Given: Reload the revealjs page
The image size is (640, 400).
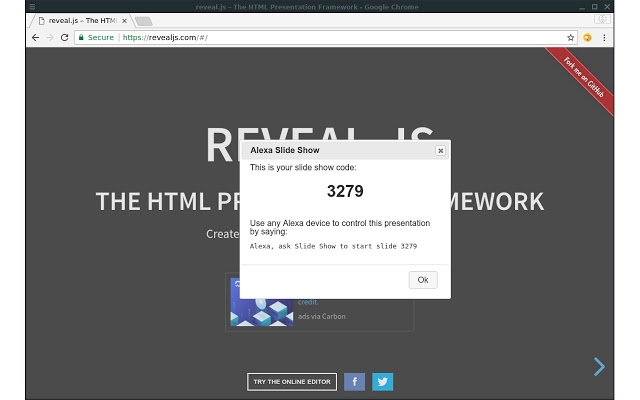Looking at the screenshot, I should tap(64, 38).
